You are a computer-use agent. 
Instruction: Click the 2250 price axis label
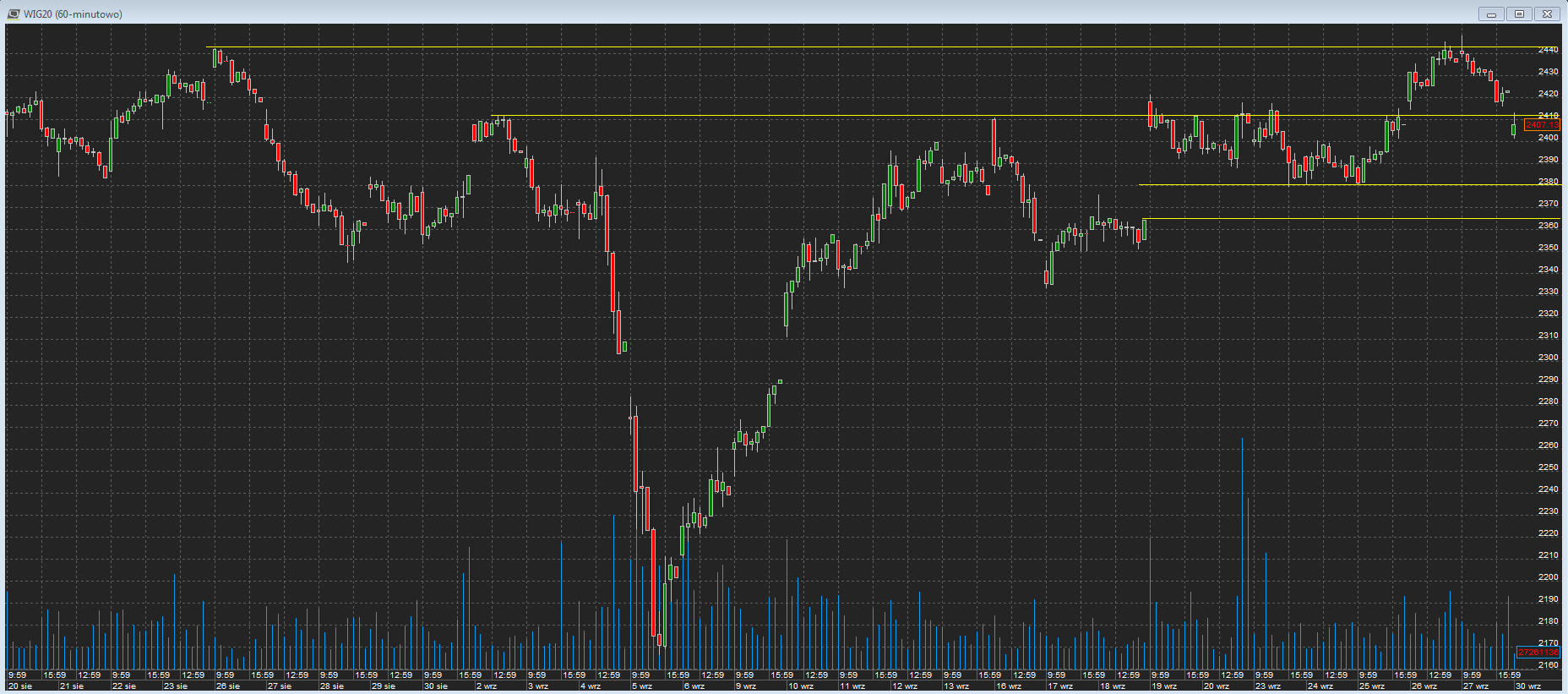[x=1548, y=467]
